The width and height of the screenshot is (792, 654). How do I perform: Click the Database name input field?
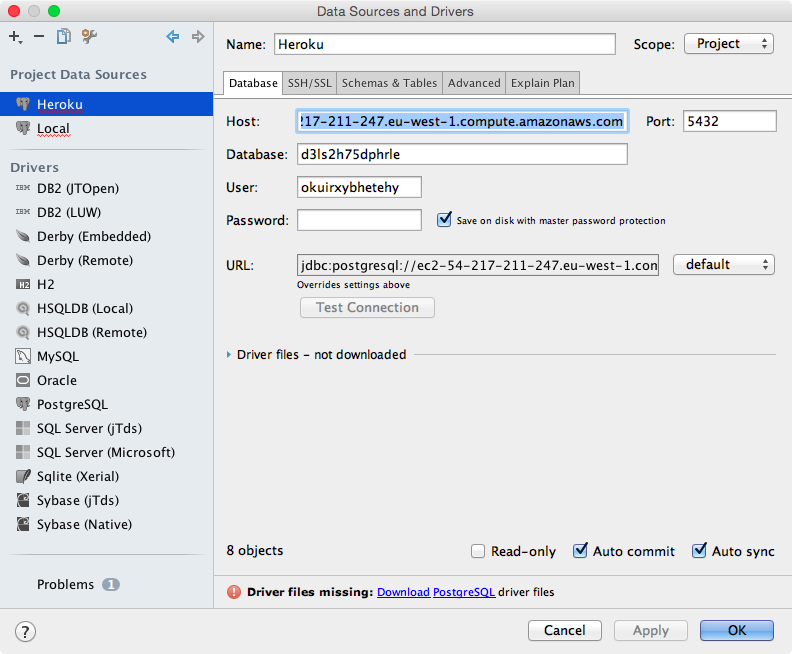point(462,154)
